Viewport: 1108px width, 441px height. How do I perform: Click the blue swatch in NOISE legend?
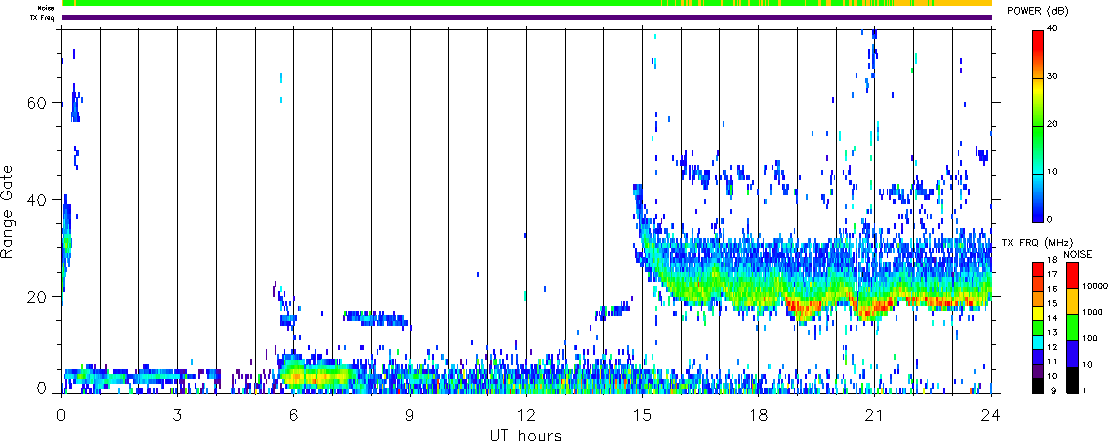click(1073, 353)
